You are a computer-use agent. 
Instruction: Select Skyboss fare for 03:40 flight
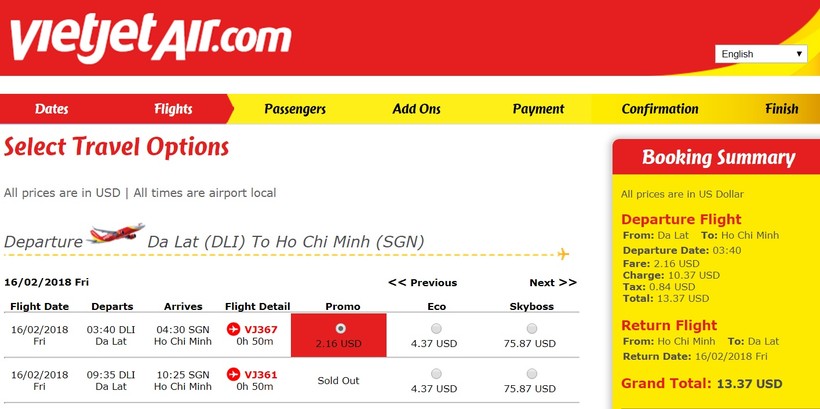531,328
